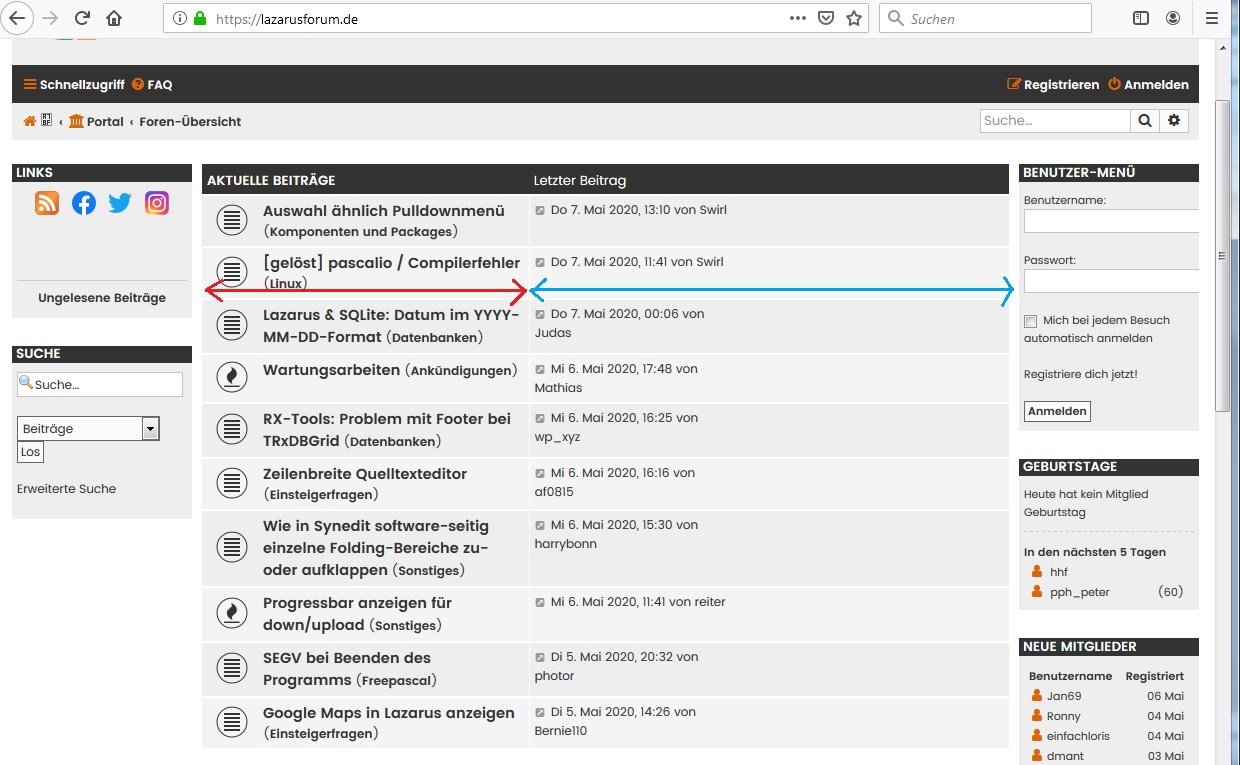
Task: Click the green padlock security icon
Action: tap(200, 18)
